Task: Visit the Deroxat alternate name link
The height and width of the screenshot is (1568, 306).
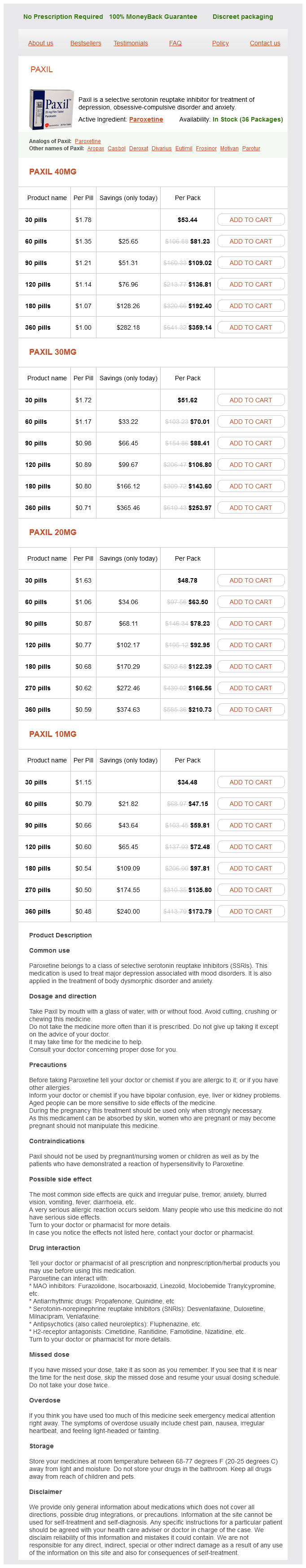Action: tap(139, 148)
